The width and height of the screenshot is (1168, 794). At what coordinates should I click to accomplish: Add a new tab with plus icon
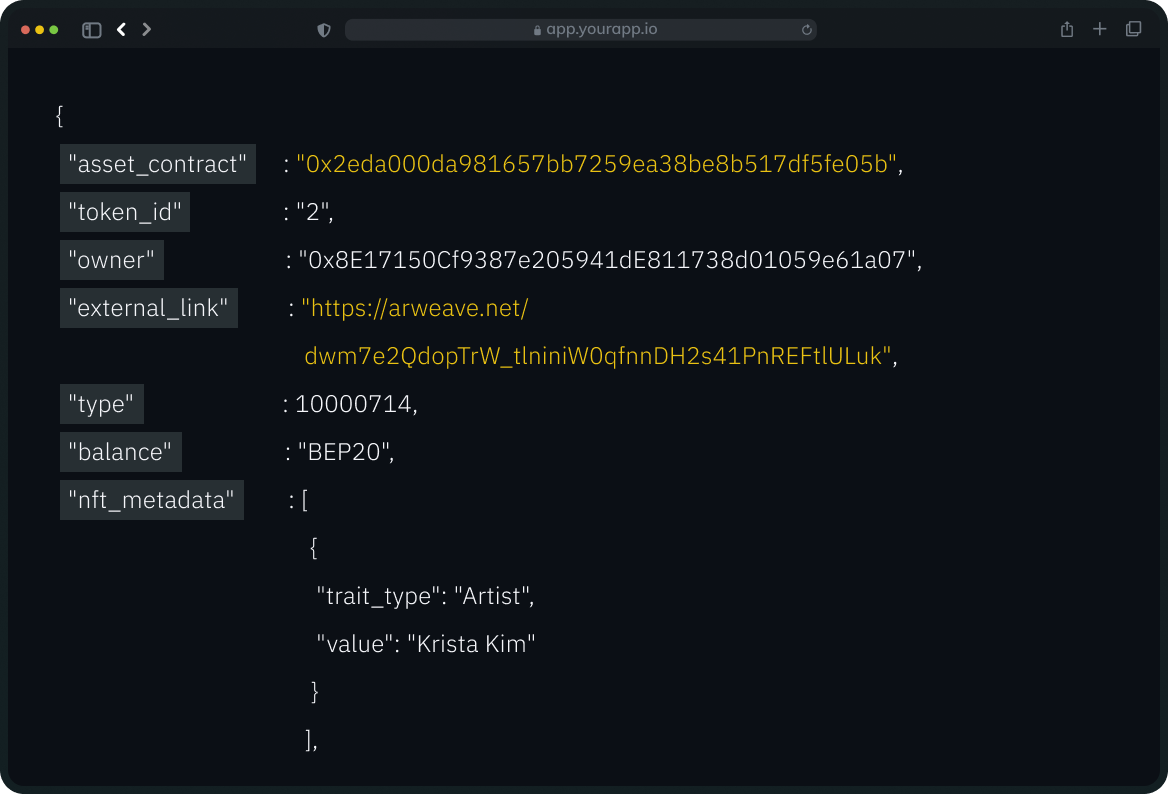tap(1100, 29)
